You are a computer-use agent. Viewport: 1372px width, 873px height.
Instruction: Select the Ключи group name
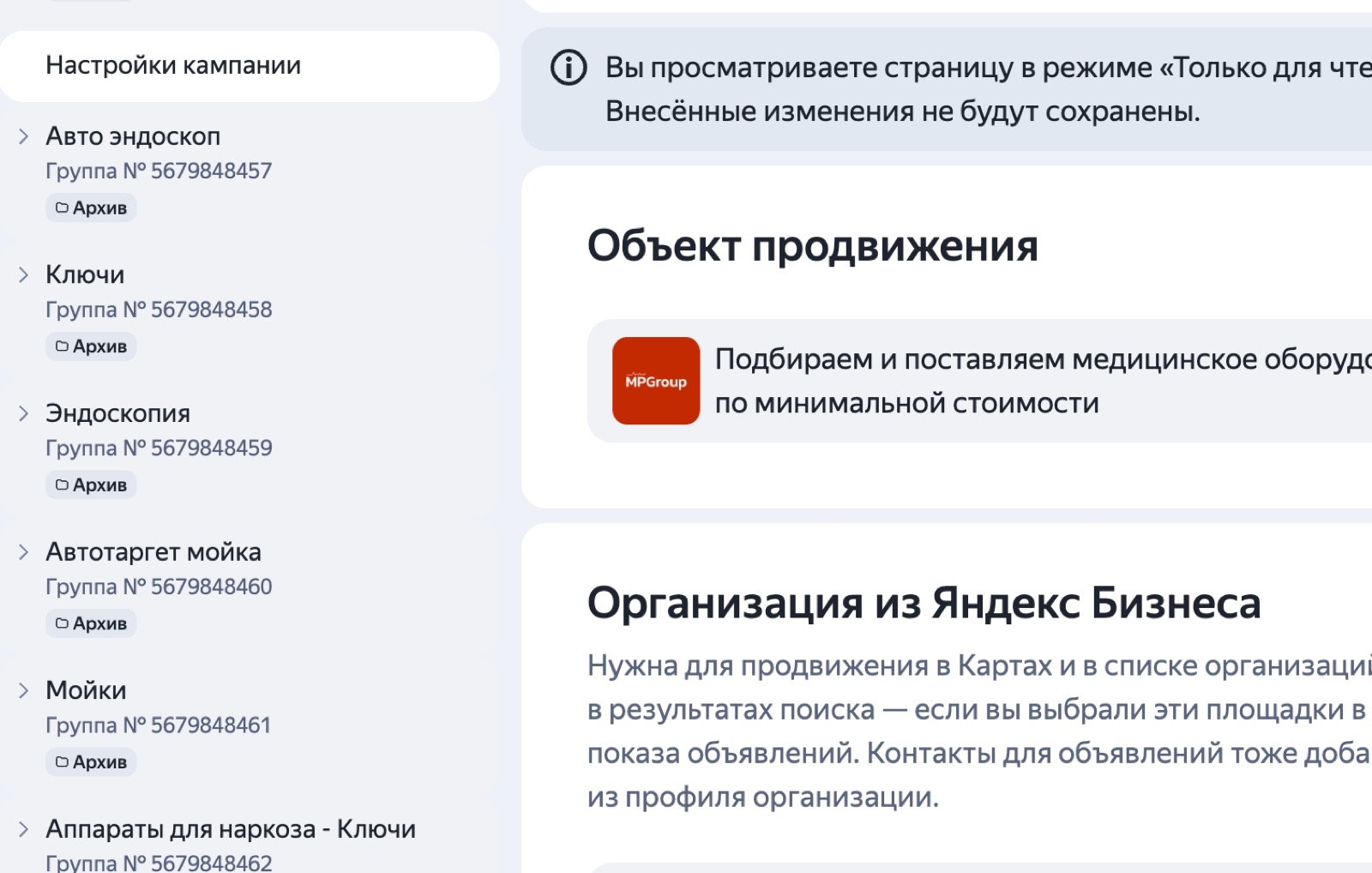point(85,274)
